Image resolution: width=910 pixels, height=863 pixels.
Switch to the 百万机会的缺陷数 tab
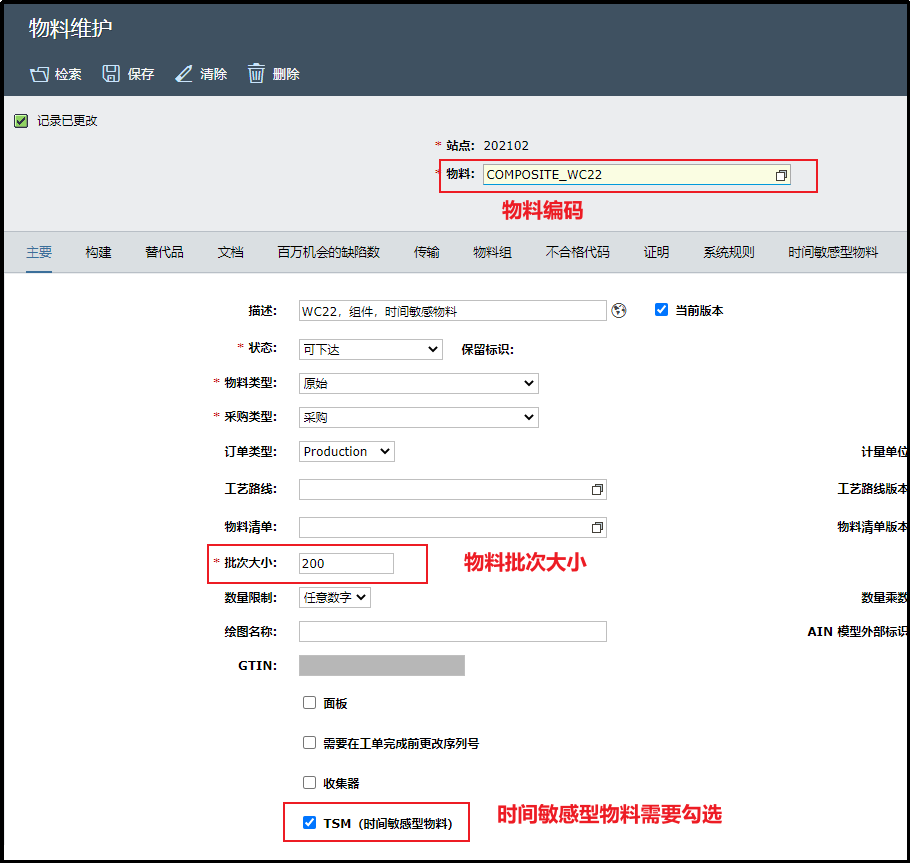coord(328,252)
